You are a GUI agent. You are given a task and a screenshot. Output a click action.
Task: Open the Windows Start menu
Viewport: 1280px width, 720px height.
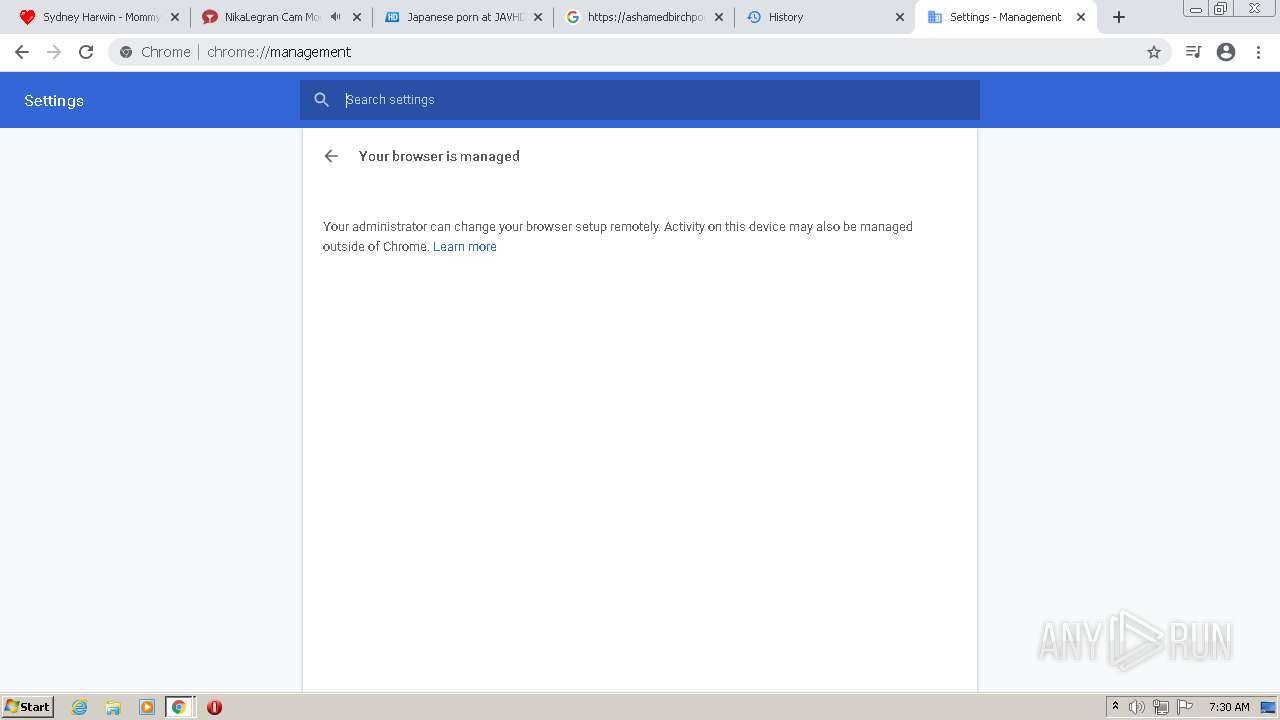(x=28, y=707)
